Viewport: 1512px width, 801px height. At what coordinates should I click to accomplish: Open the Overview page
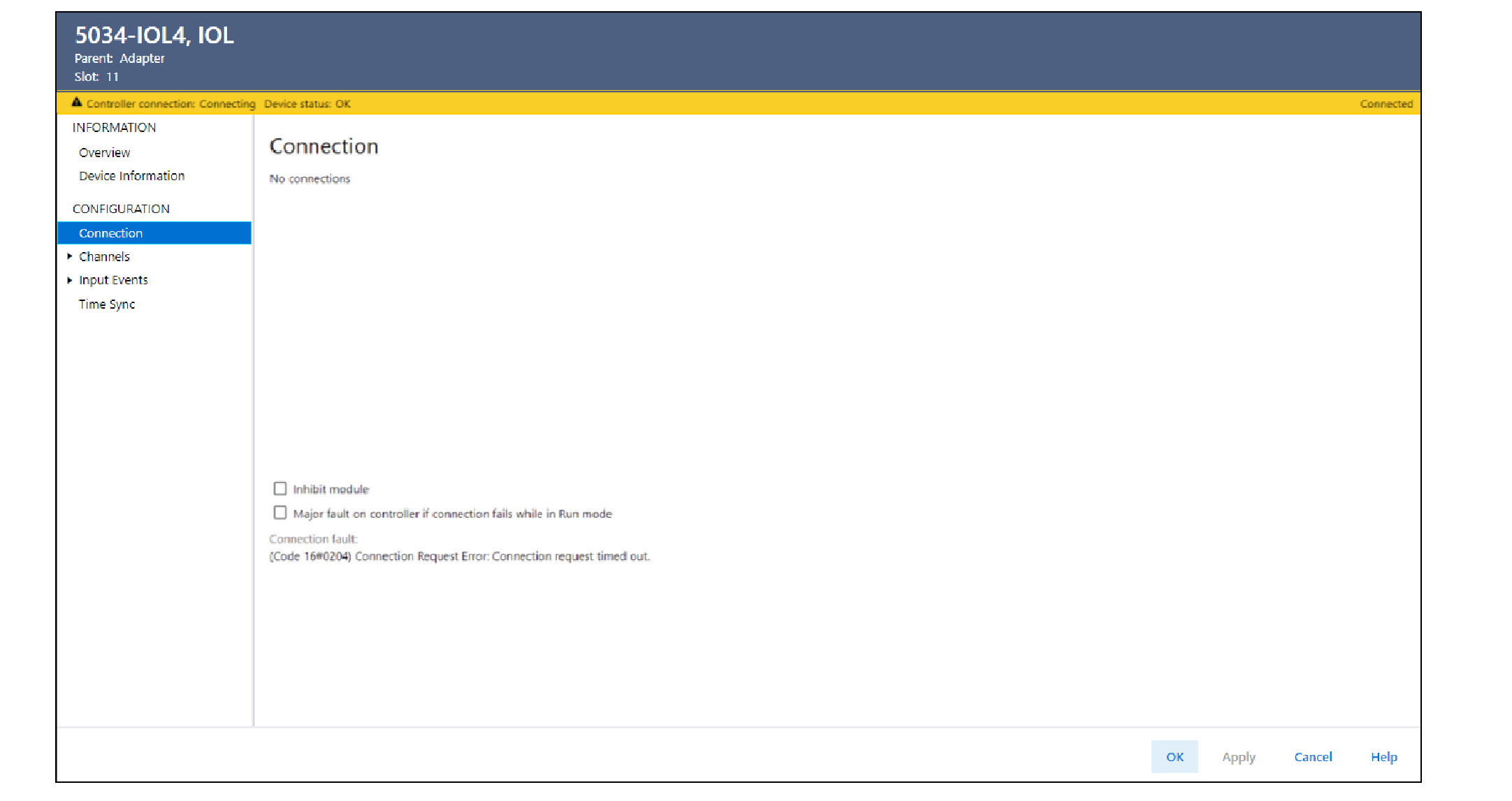pos(104,152)
